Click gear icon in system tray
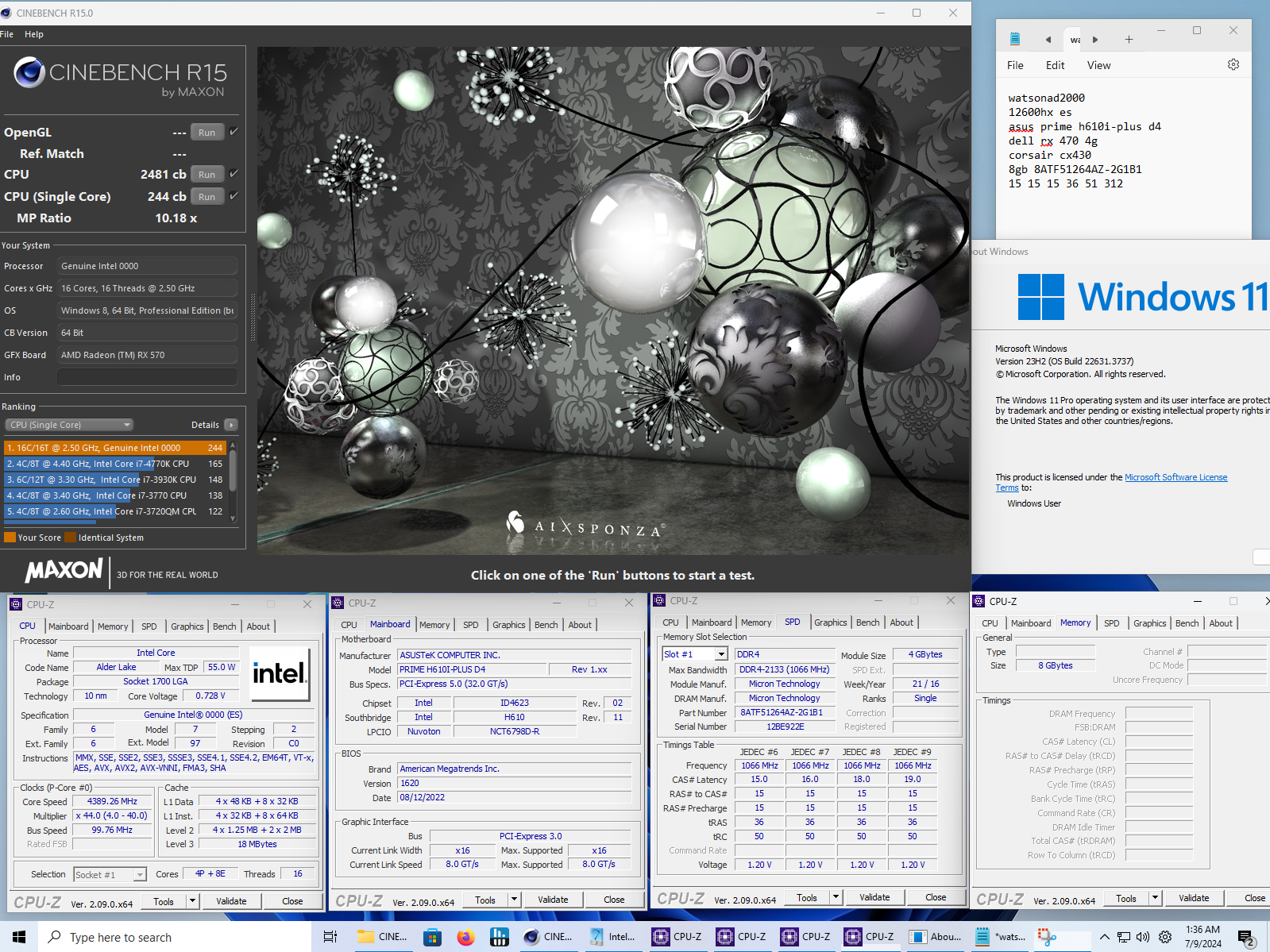 [x=1165, y=937]
